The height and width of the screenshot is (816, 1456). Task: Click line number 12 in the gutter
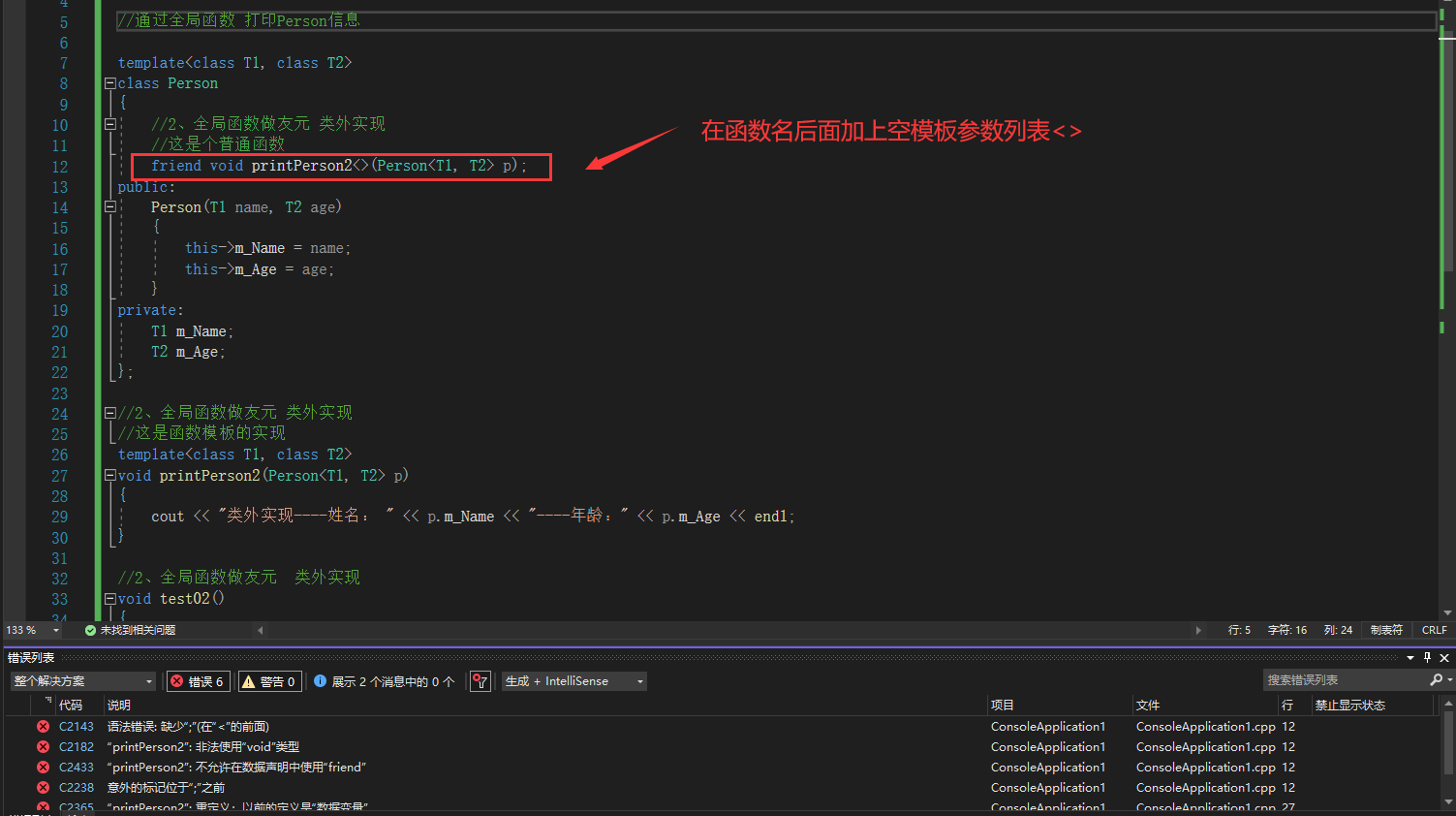point(59,167)
